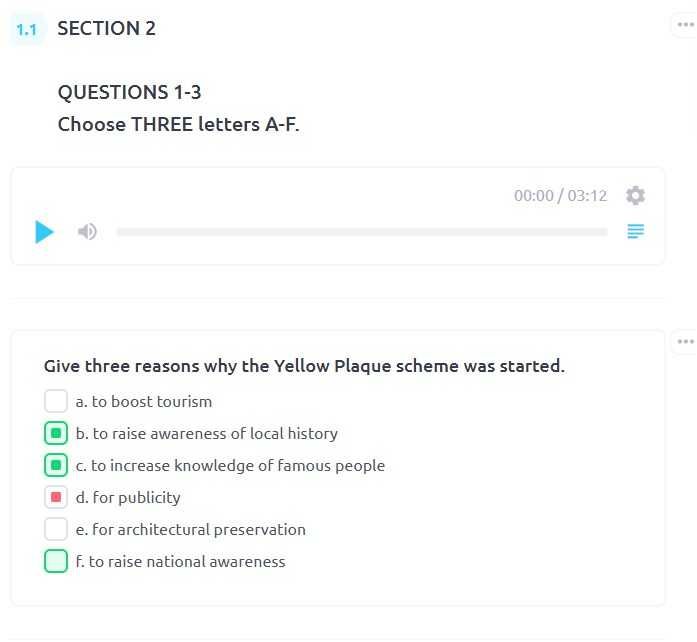Viewport: 697px width, 642px height.
Task: Click the "to boost tourism" answer text
Action: point(151,402)
